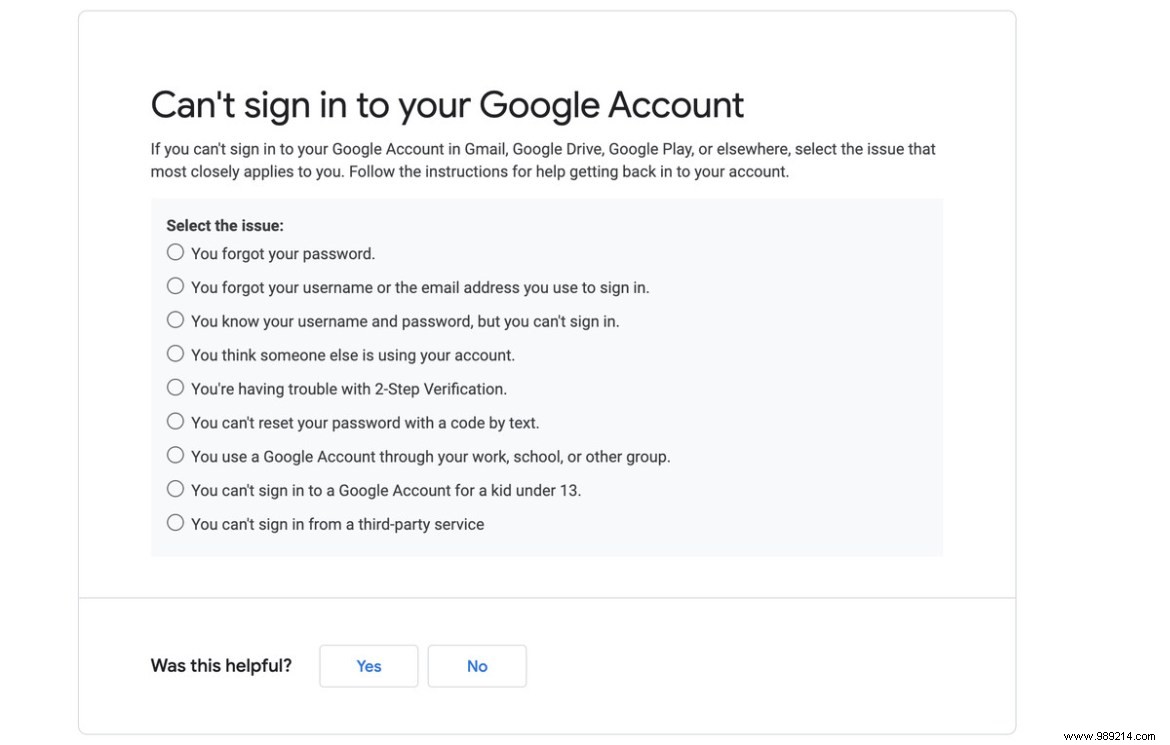Click the introductory paragraph about Gmail and Google Drive
The height and width of the screenshot is (745, 1170).
point(543,160)
